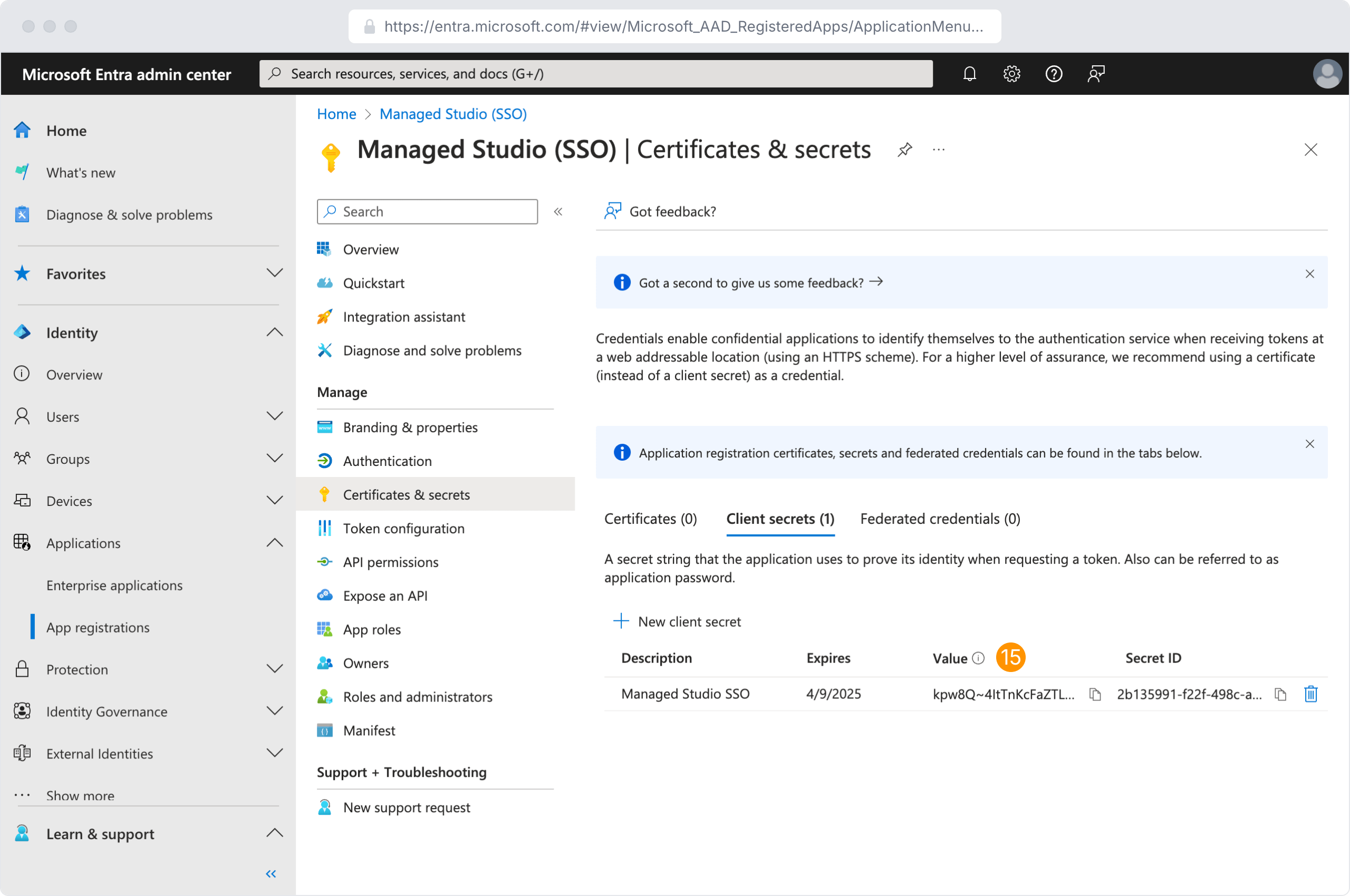This screenshot has height=896, width=1350.
Task: Open the Federated credentials (0) tab
Action: [939, 518]
